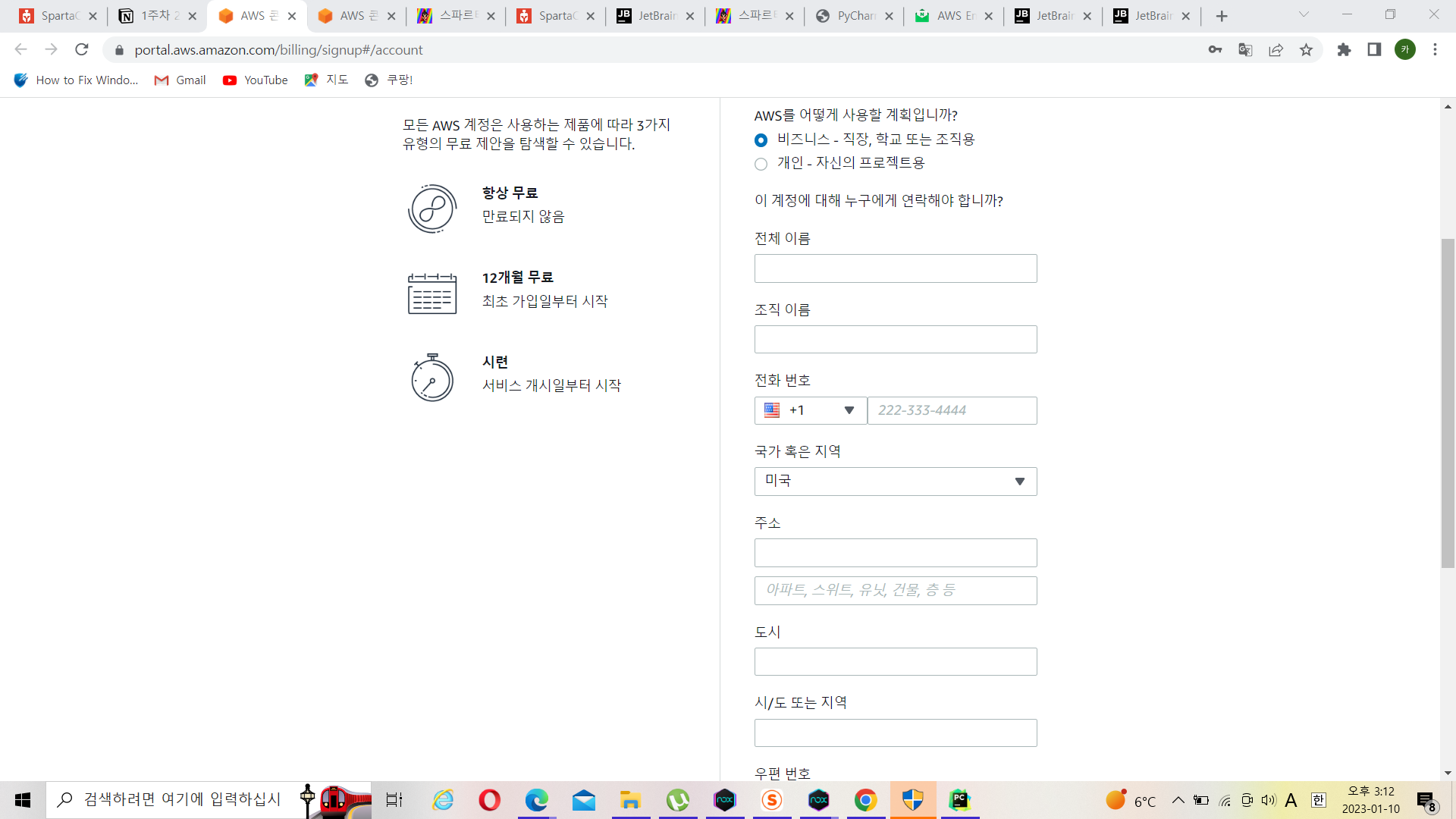Image resolution: width=1456 pixels, height=819 pixels.
Task: Click the scrollbar down arrow
Action: point(1448,773)
